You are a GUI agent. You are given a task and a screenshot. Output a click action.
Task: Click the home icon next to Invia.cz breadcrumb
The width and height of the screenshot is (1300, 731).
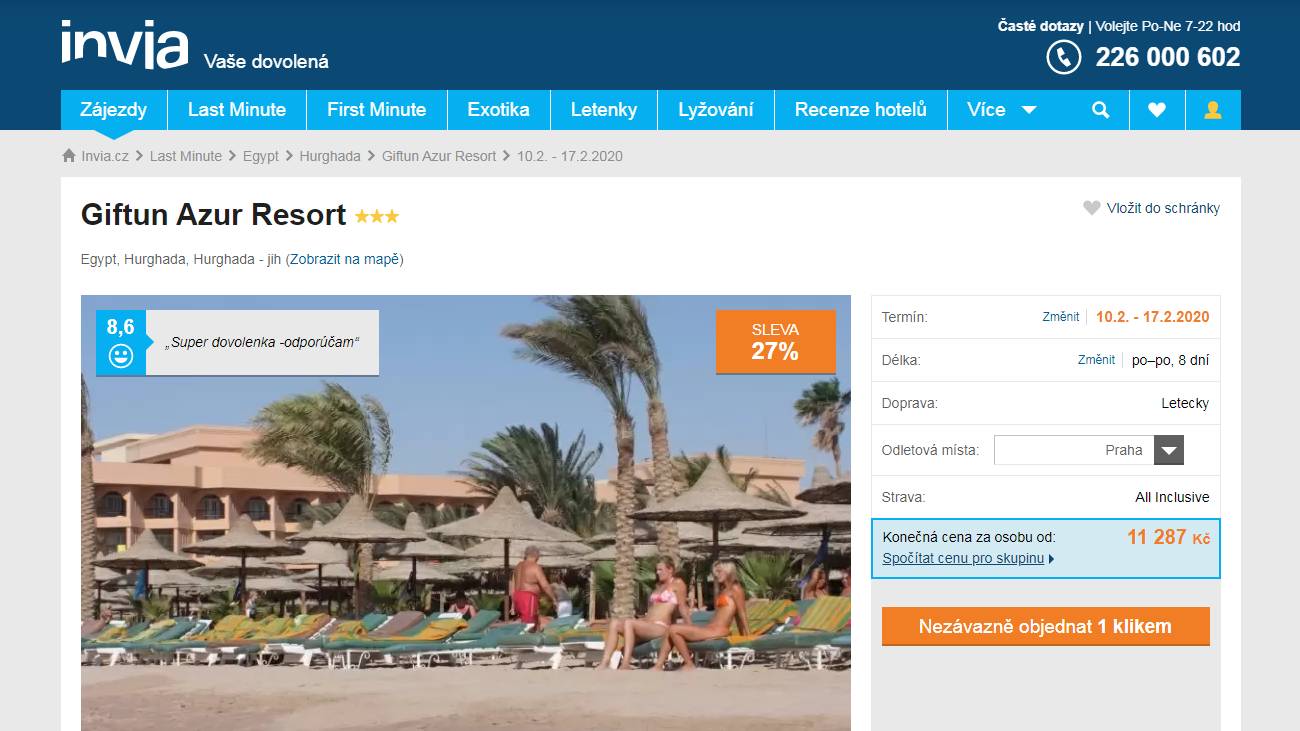click(x=69, y=156)
